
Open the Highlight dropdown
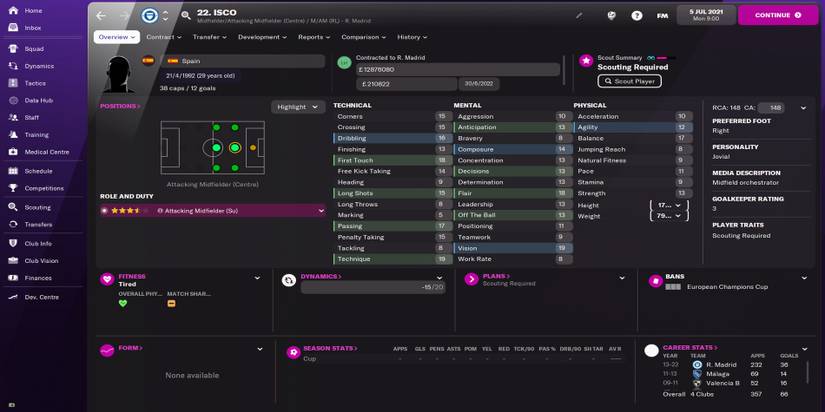(x=298, y=107)
